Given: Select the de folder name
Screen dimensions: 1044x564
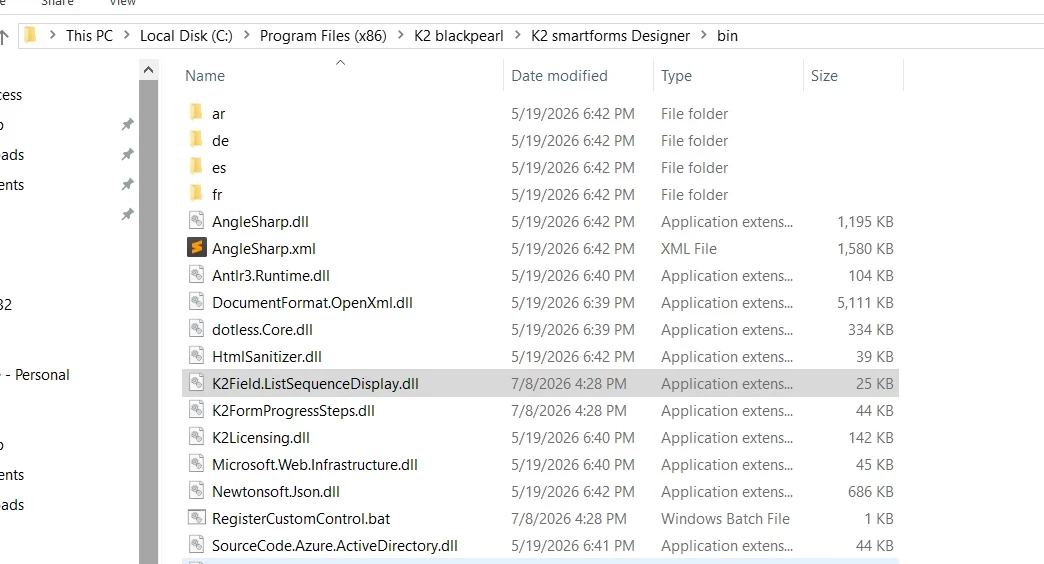Looking at the screenshot, I should click(x=220, y=141).
